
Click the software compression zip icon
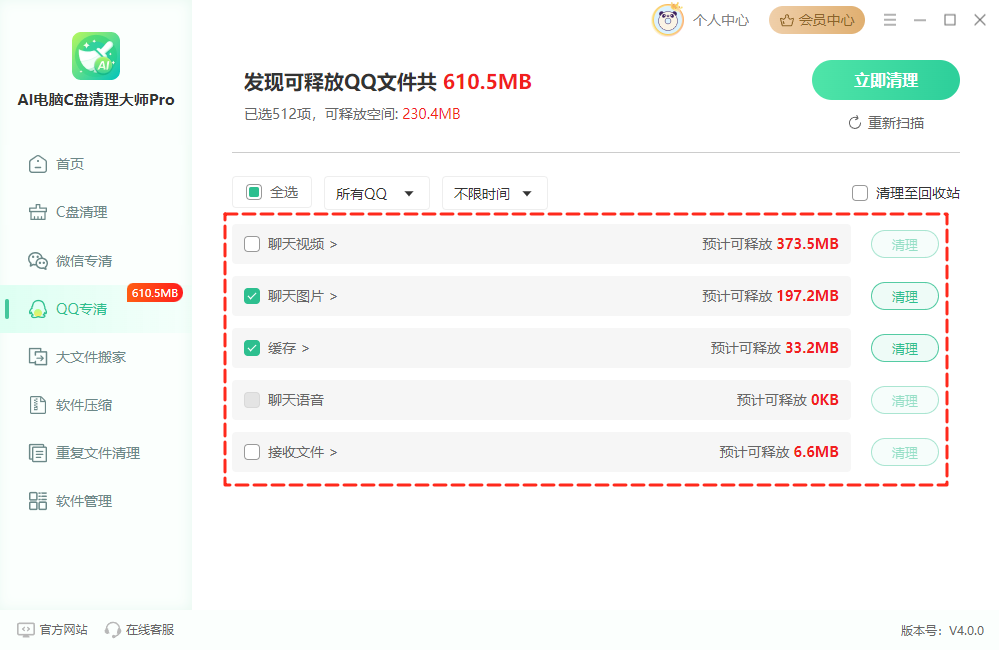point(38,405)
